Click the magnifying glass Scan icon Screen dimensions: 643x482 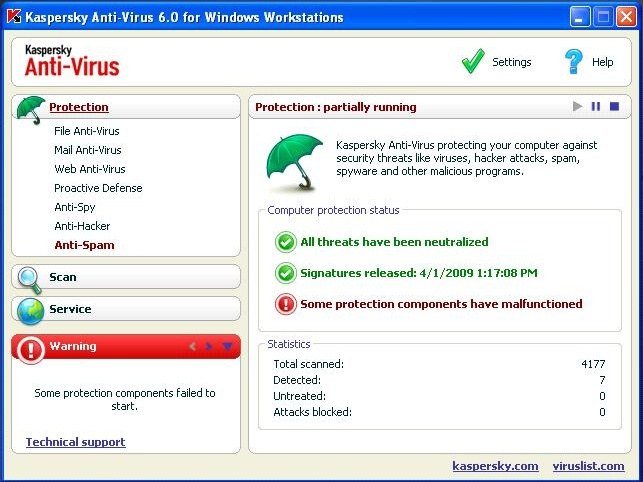[x=30, y=278]
